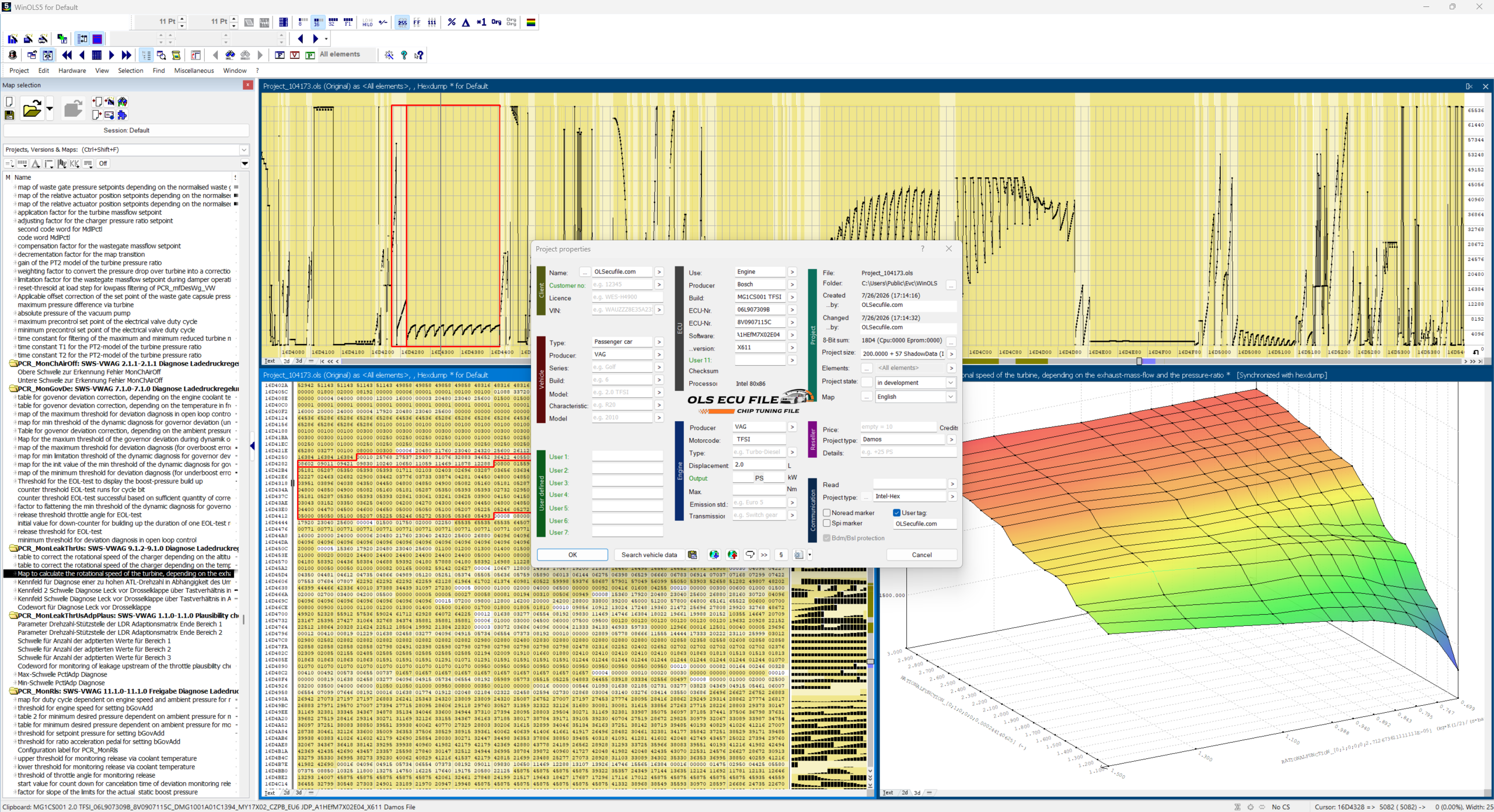Expand Projects, Versions & Maps combo box
Image resolution: width=1494 pixels, height=812 pixels.
pyautogui.click(x=244, y=150)
